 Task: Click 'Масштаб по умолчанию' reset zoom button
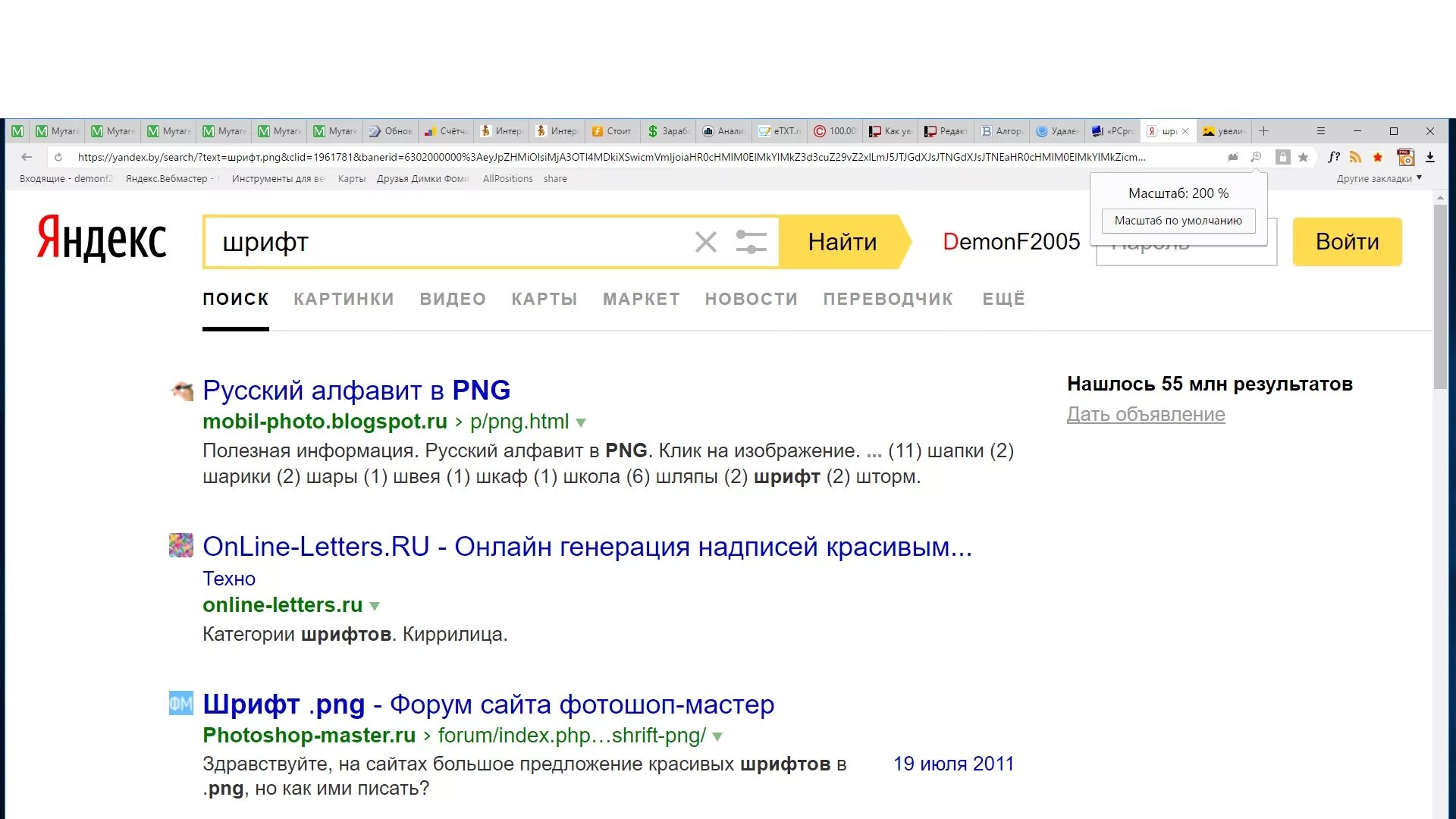[1178, 221]
